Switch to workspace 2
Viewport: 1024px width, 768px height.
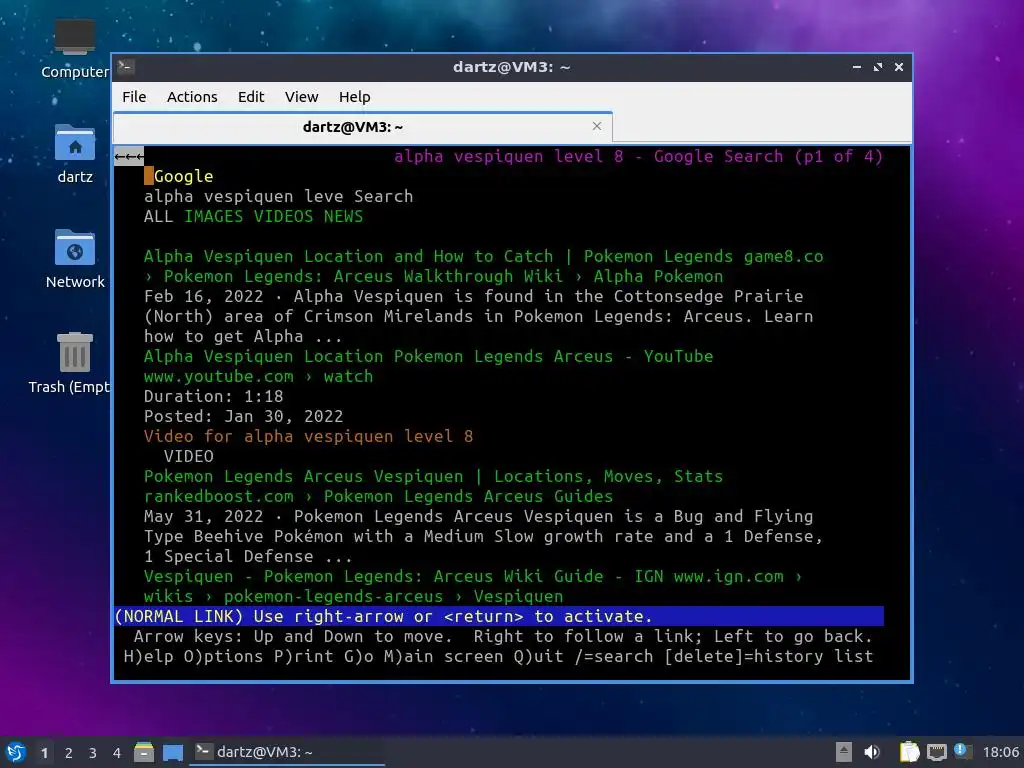tap(69, 753)
